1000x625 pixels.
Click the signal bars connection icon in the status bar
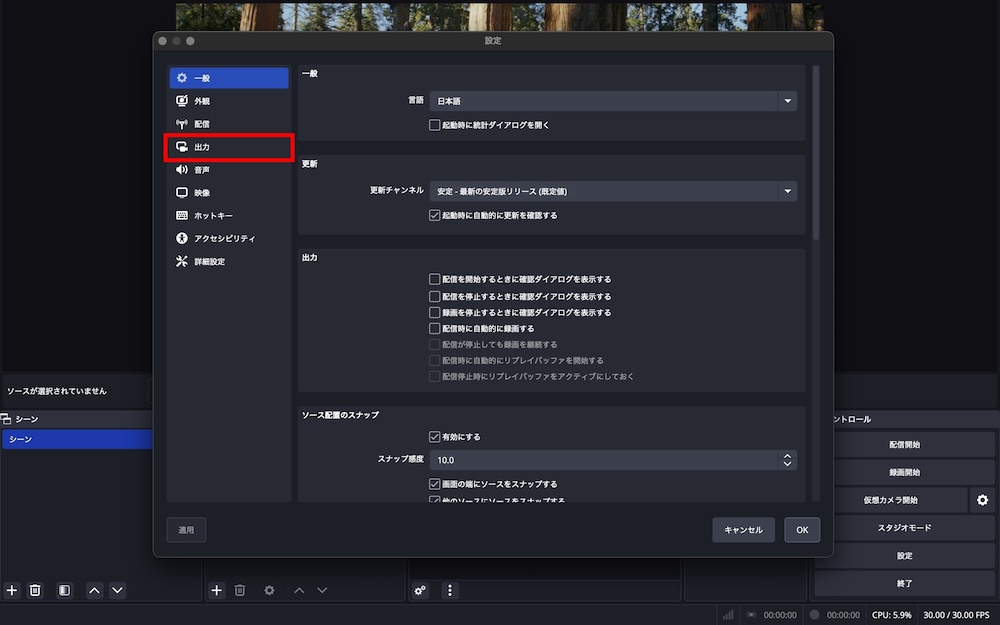click(728, 615)
